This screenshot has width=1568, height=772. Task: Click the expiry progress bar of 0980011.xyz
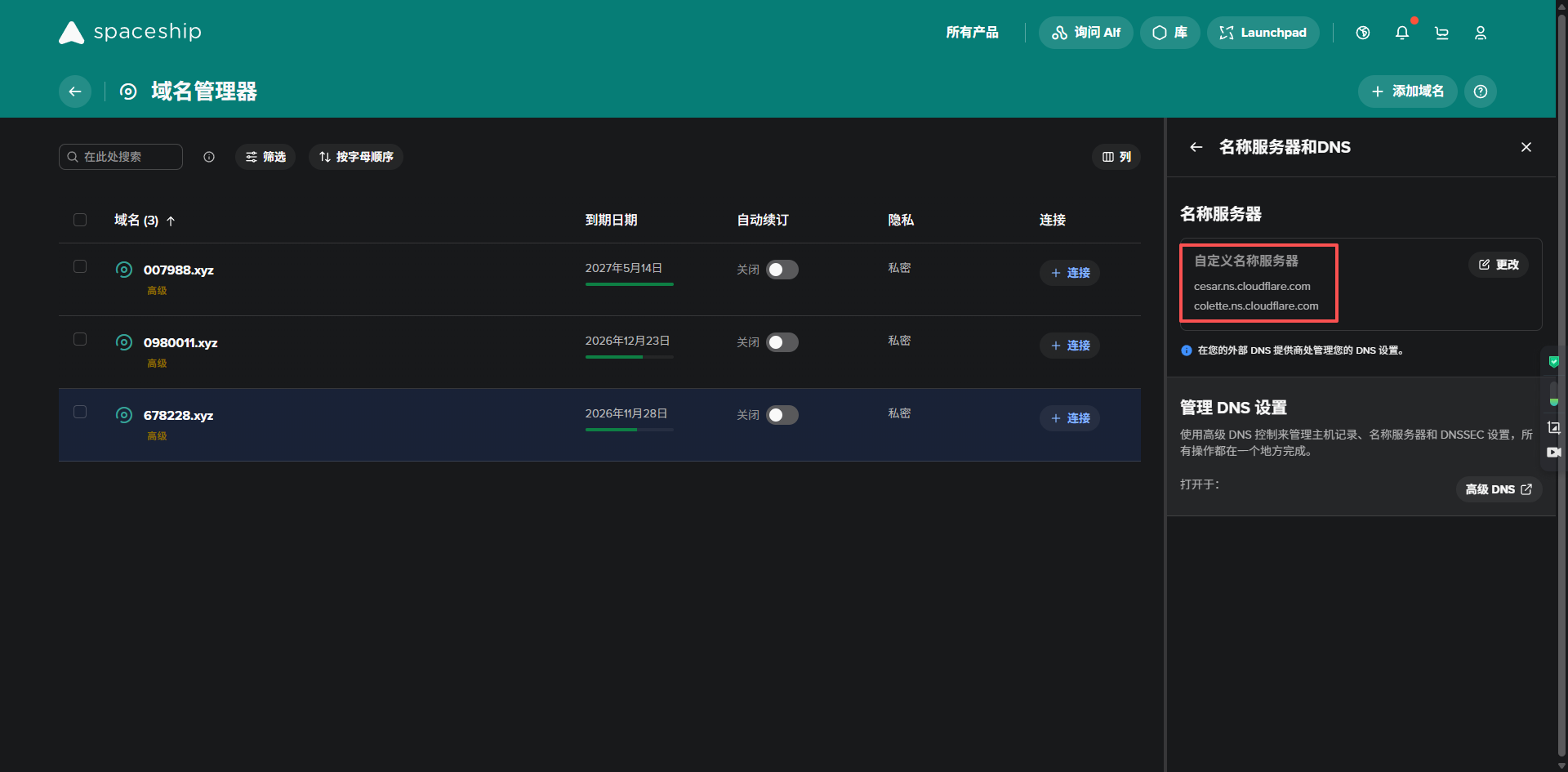click(630, 357)
